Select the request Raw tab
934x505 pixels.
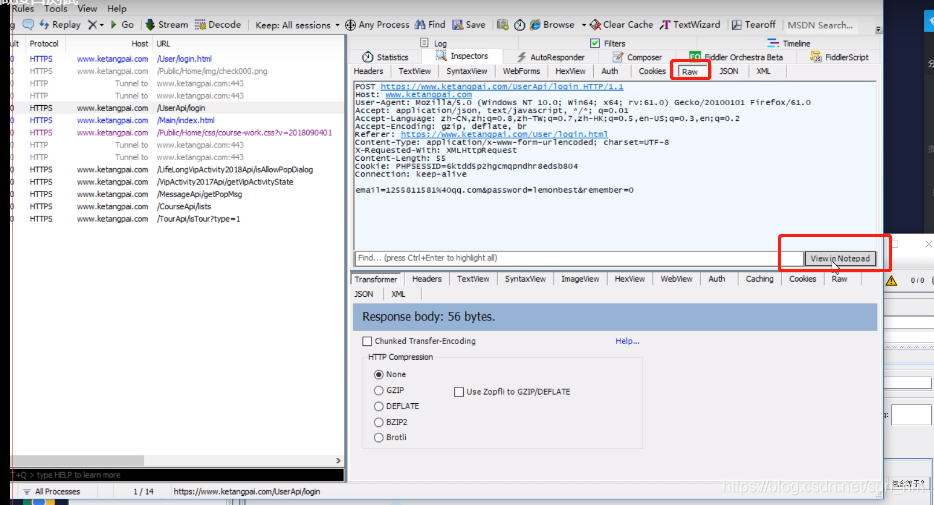(690, 71)
